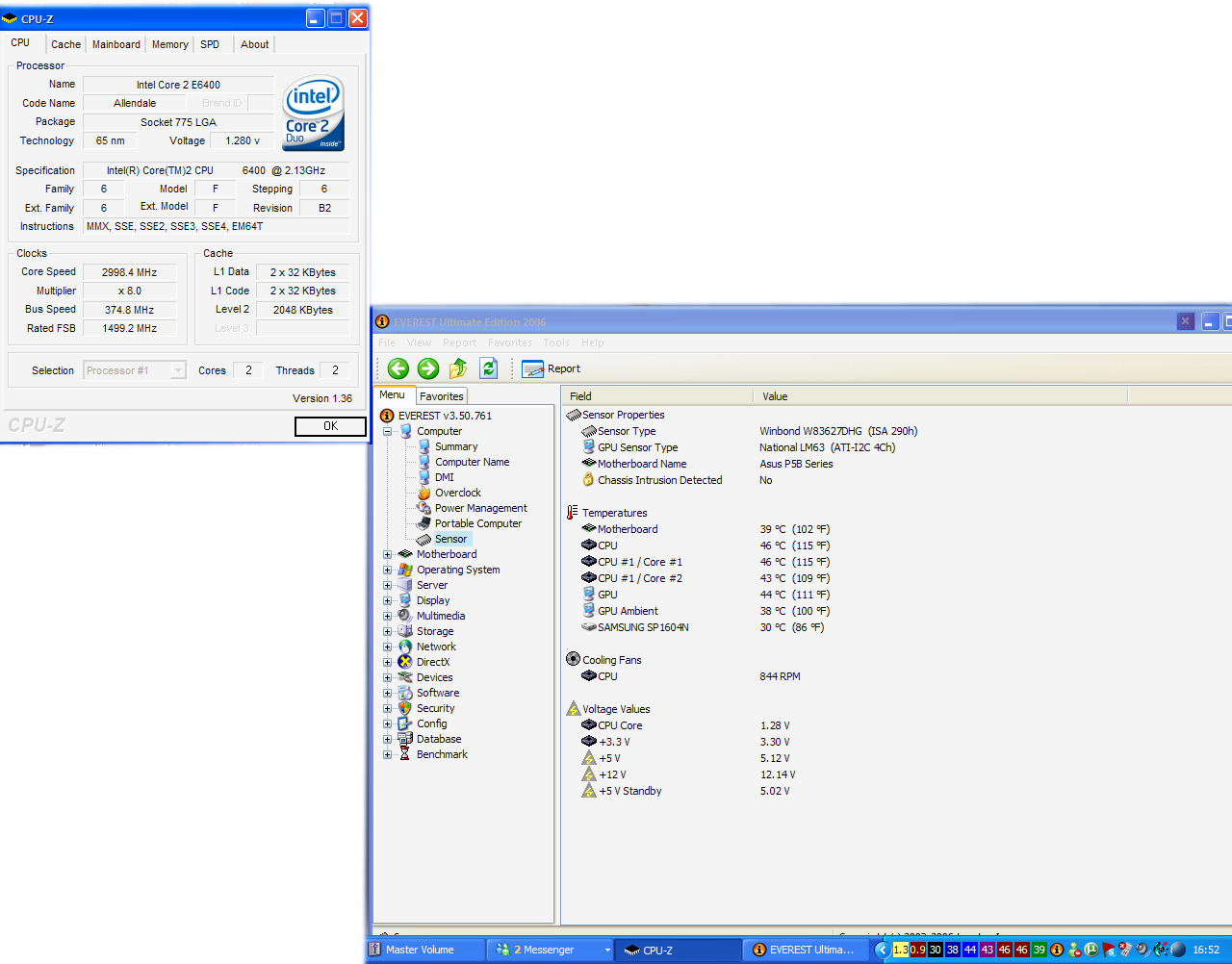
Task: Expand the Display tree node
Action: 387,600
